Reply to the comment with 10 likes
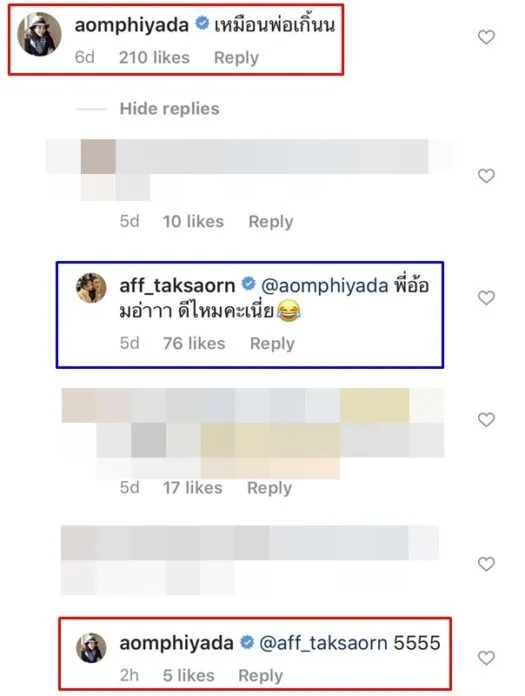 [x=271, y=221]
